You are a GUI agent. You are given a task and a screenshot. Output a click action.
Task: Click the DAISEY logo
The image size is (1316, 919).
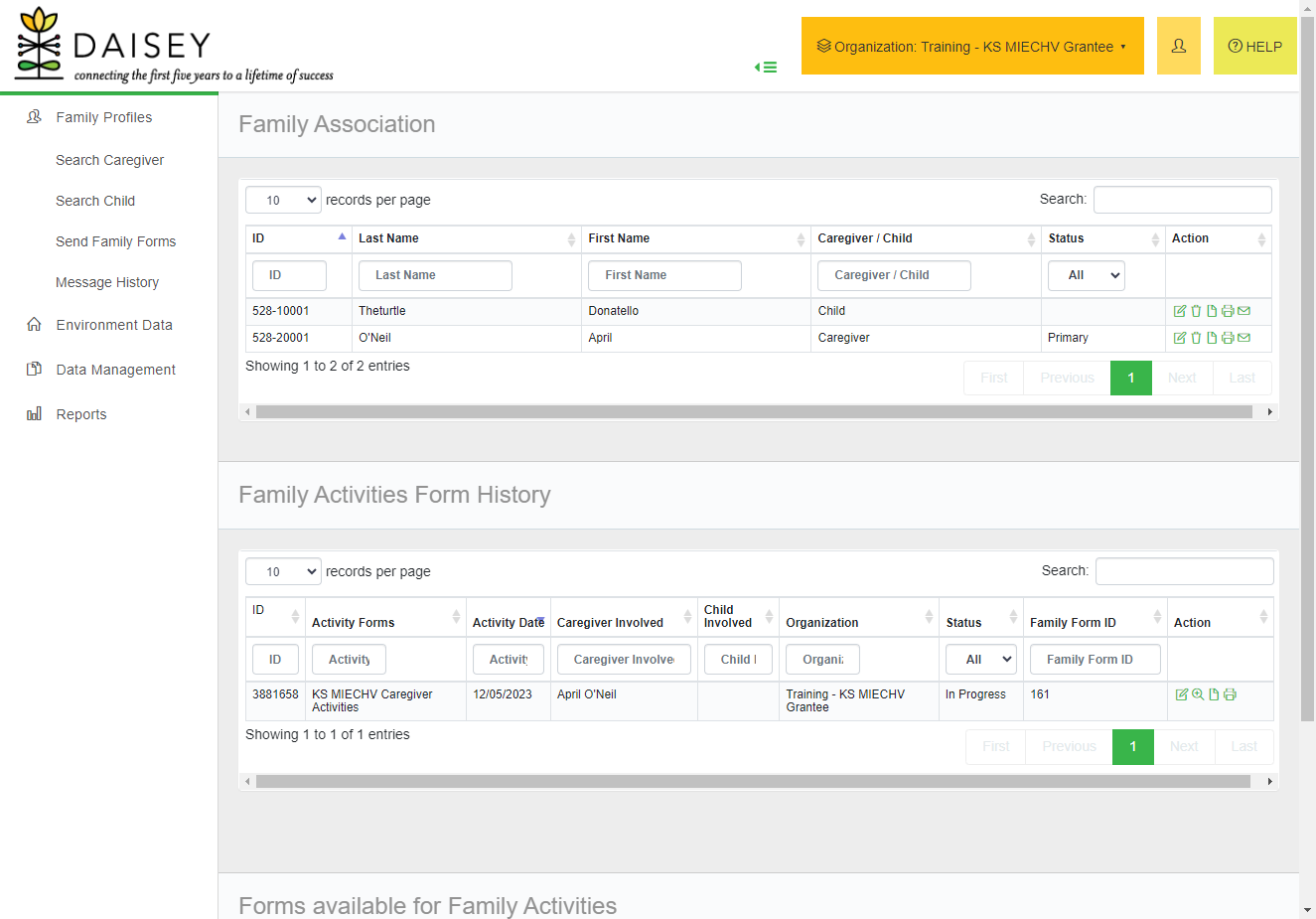click(x=174, y=46)
